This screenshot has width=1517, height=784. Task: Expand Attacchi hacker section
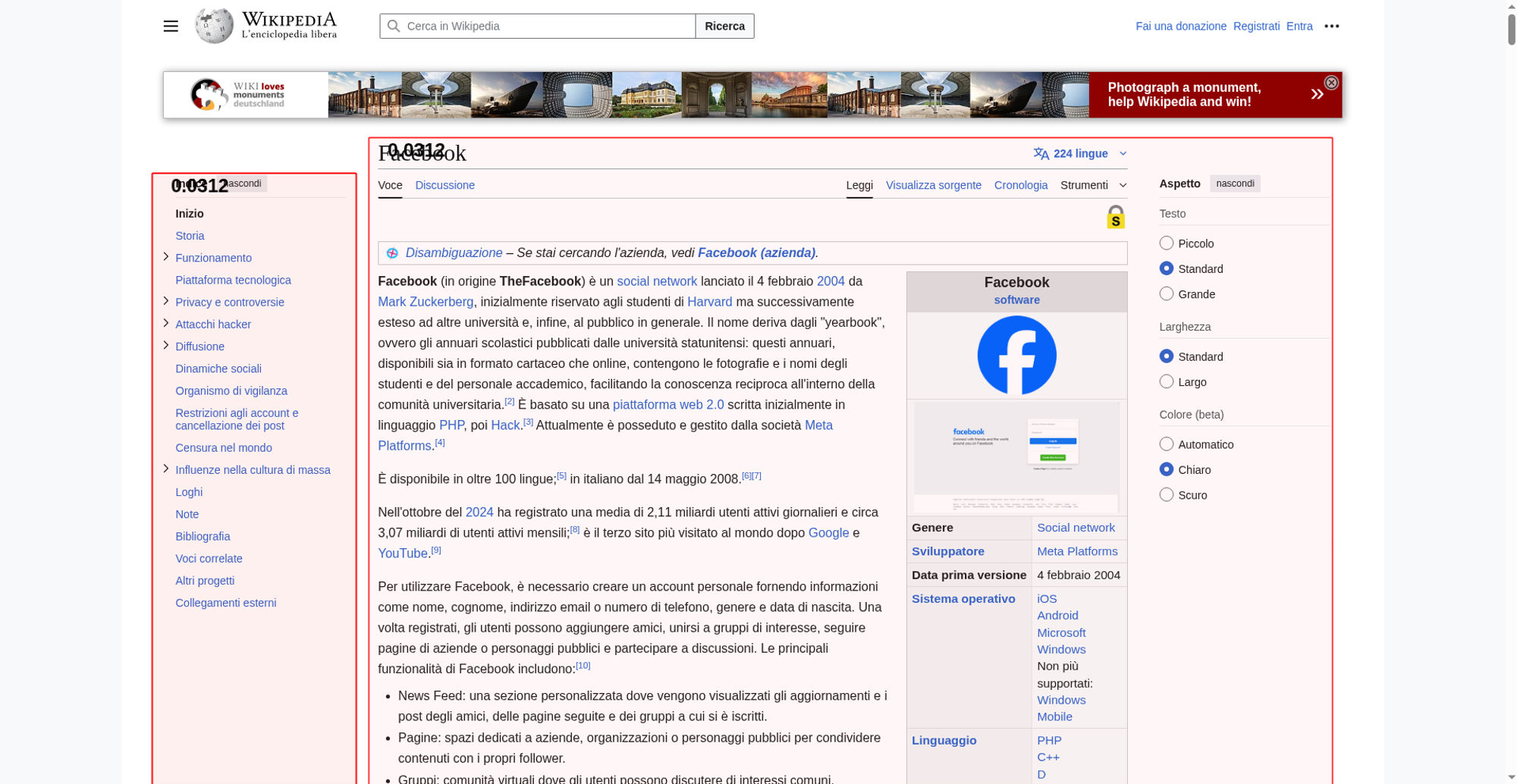point(166,323)
